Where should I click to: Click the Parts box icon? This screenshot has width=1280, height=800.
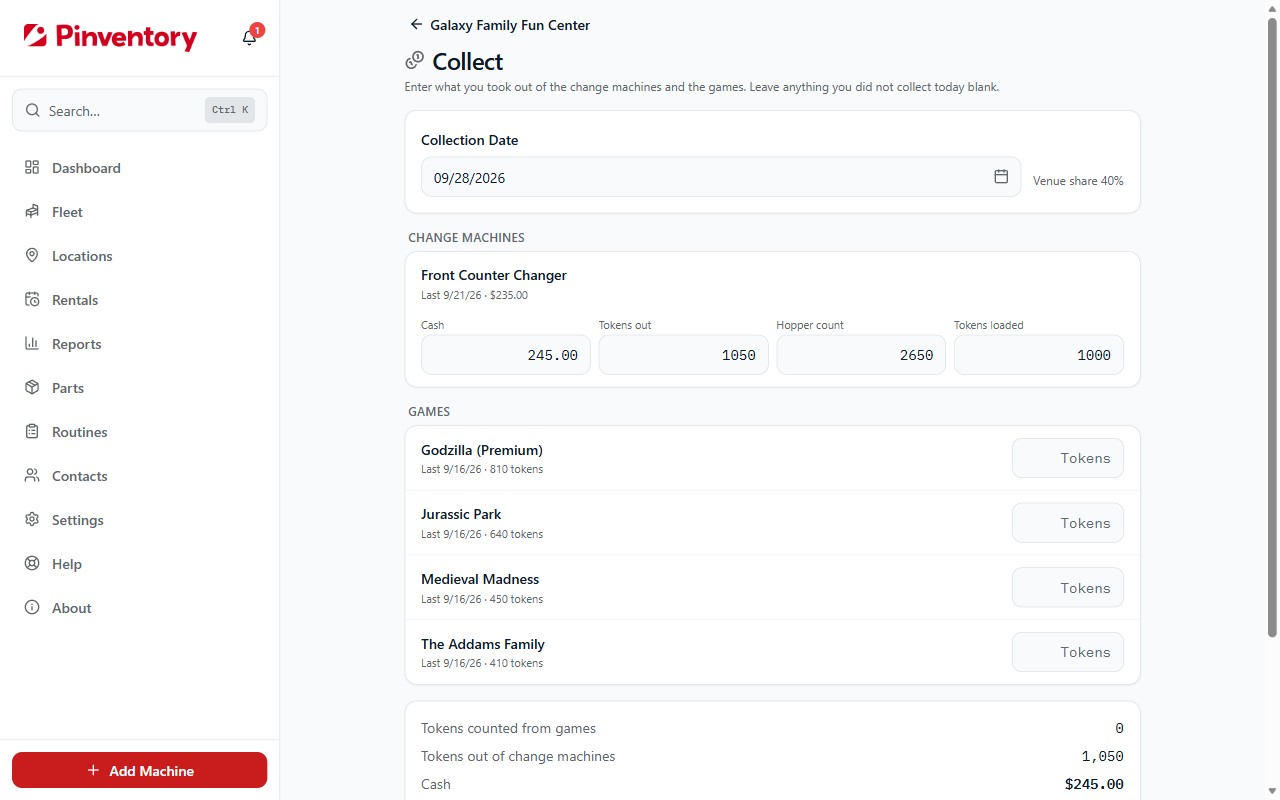coord(32,388)
